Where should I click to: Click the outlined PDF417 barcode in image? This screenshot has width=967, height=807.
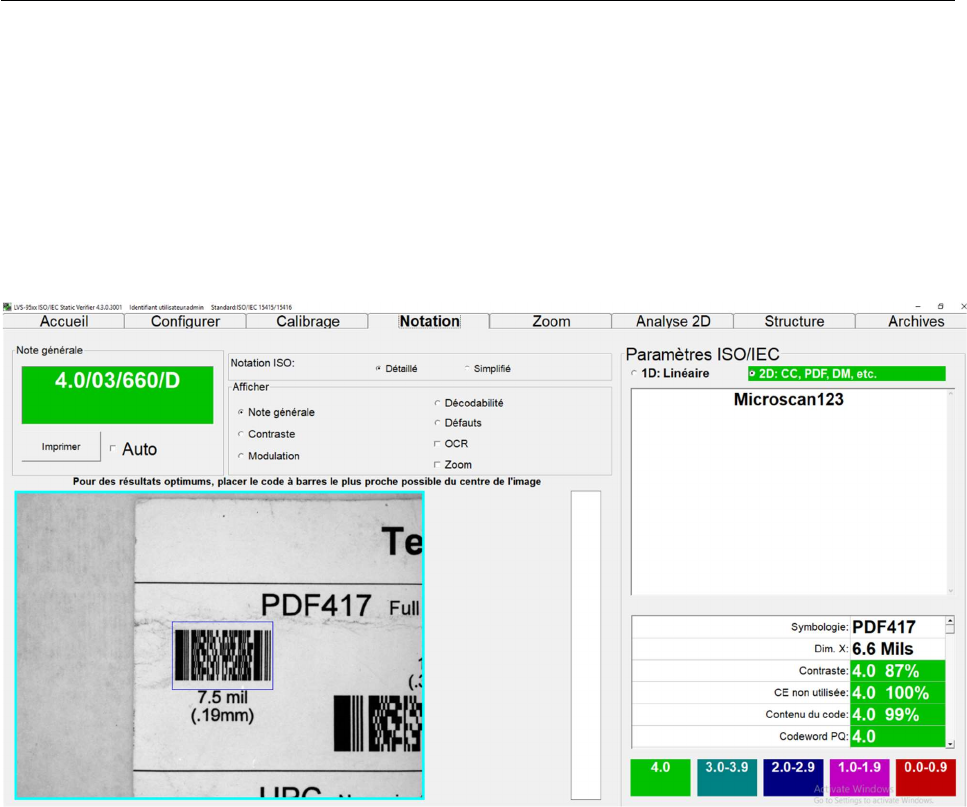coord(222,655)
